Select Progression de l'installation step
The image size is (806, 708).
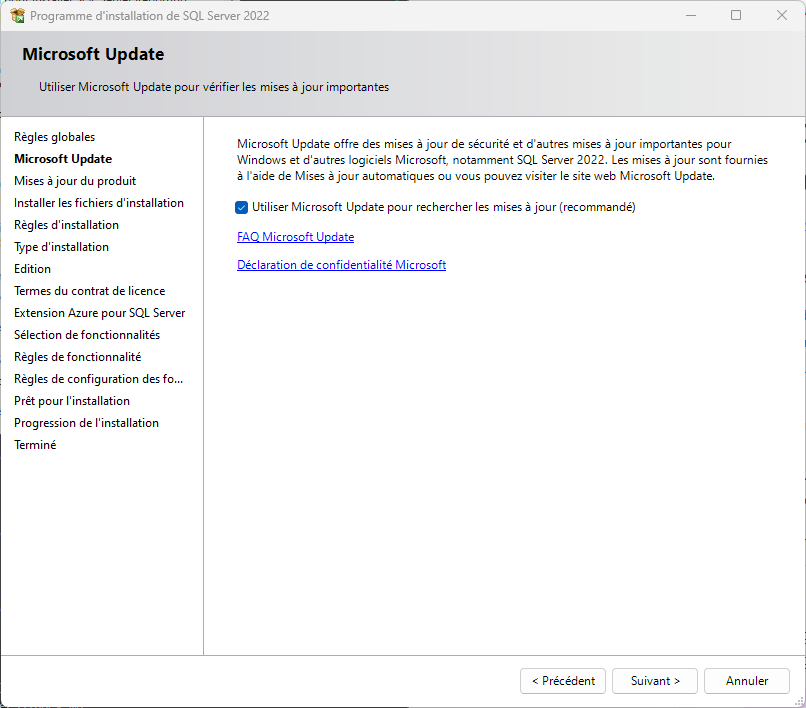click(86, 423)
